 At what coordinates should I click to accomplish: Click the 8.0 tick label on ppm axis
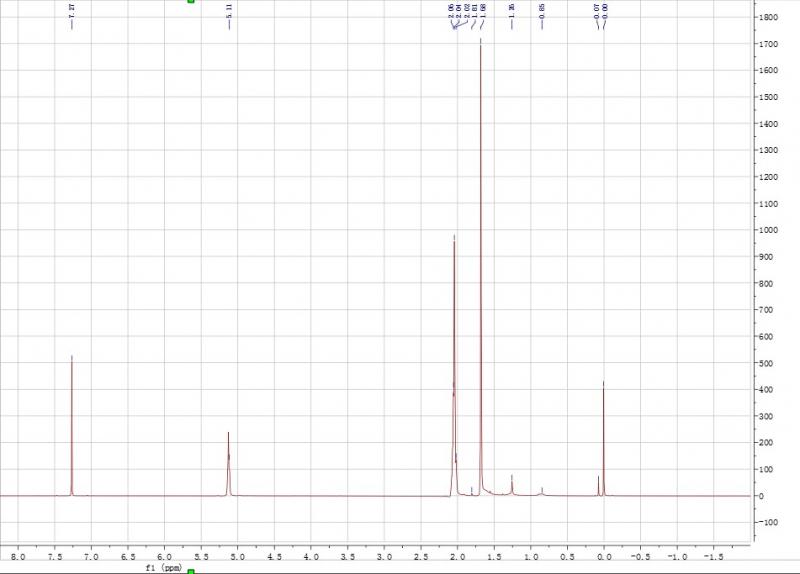click(x=18, y=557)
